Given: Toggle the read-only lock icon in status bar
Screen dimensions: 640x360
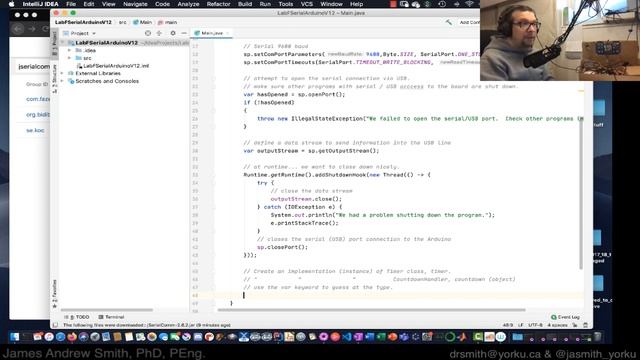Looking at the screenshot, I should 575,325.
